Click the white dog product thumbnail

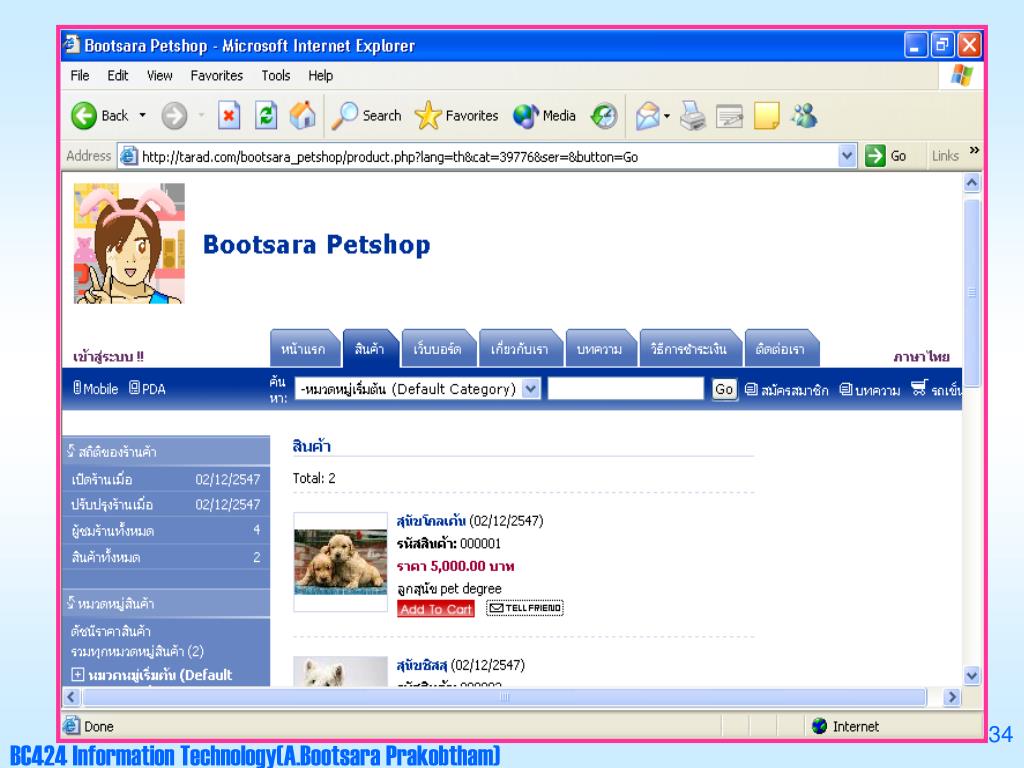pos(340,671)
